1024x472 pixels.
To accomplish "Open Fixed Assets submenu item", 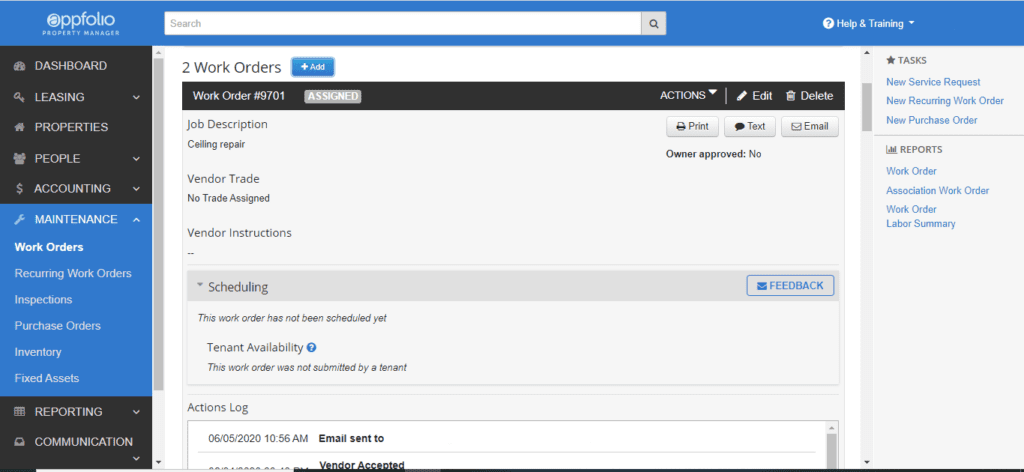I will click(46, 378).
